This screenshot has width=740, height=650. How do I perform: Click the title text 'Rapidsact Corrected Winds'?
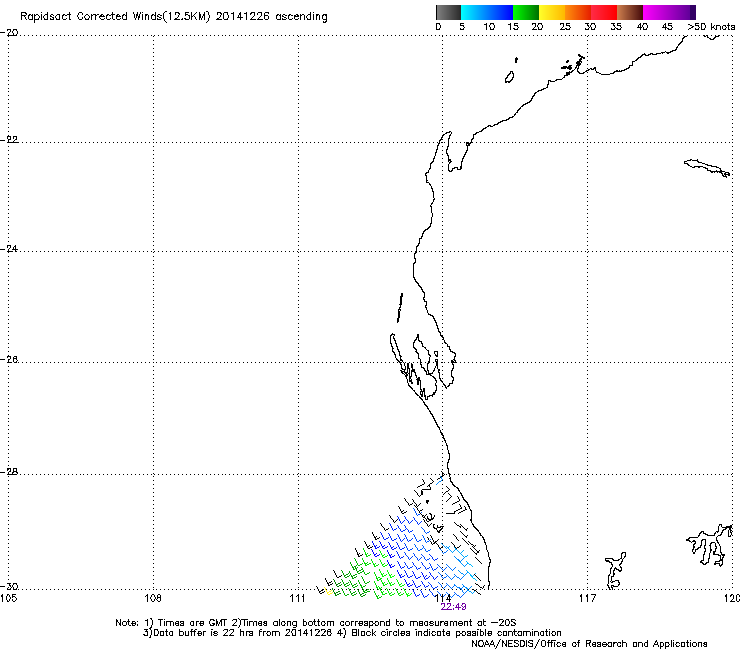tap(91, 17)
